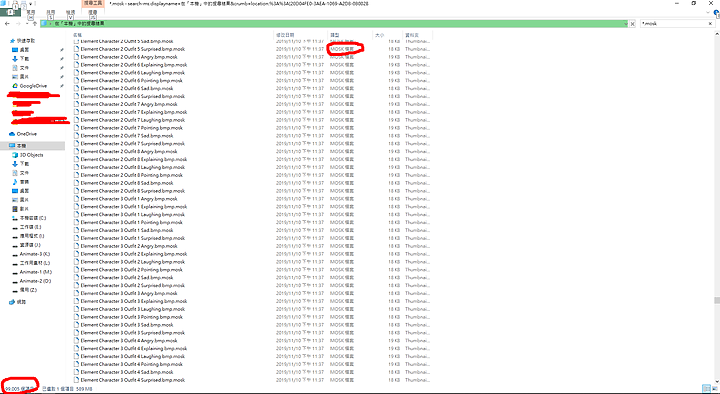The height and width of the screenshot is (394, 720).
Task: Go back with the Back arrow
Action: click(7, 23)
